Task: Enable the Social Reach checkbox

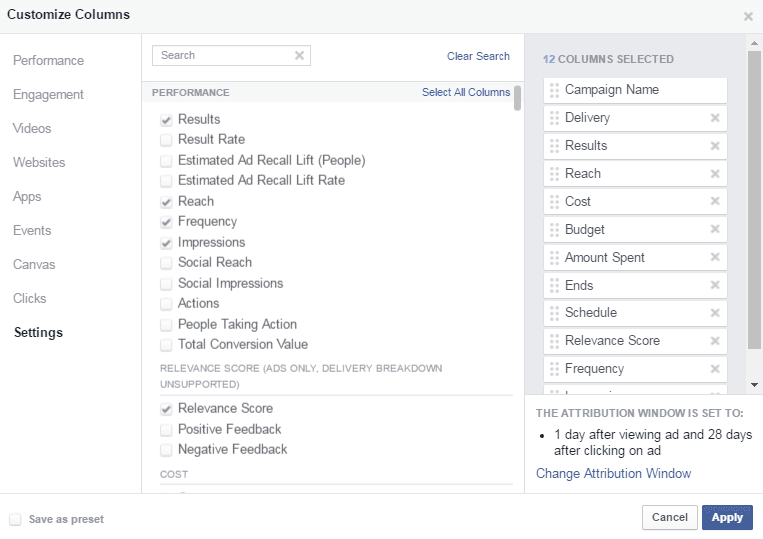Action: pos(166,263)
